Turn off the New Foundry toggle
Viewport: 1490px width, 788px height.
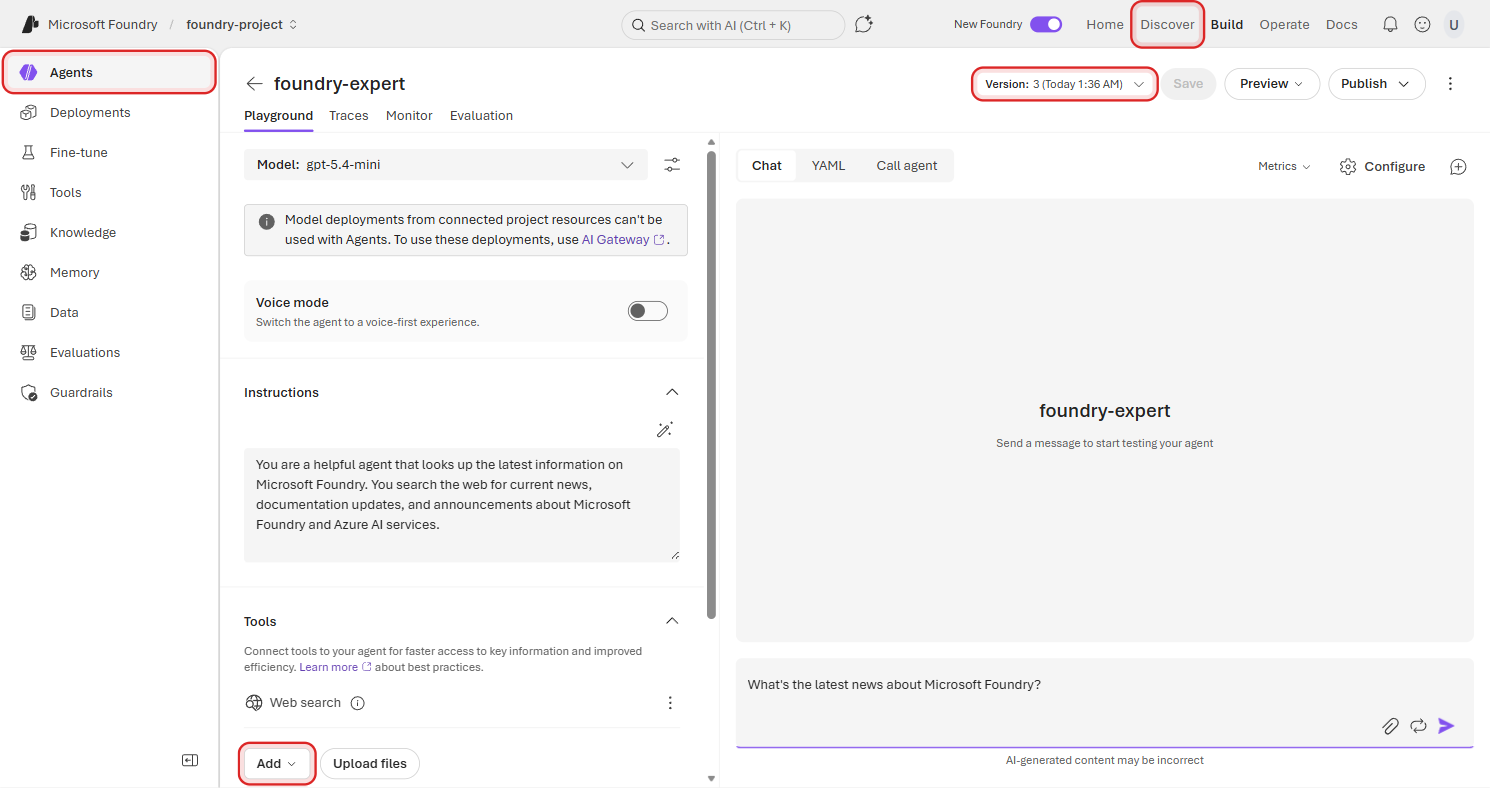(x=1046, y=25)
